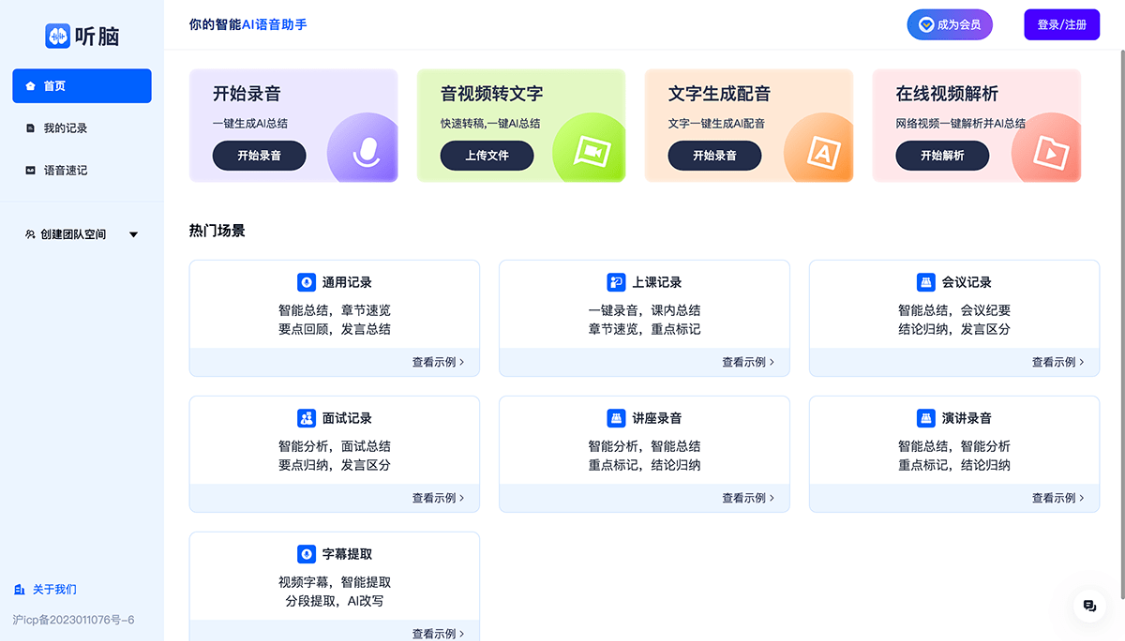The height and width of the screenshot is (641, 1125).
Task: Expand 查看示例 under 会议记录
Action: (x=1058, y=362)
